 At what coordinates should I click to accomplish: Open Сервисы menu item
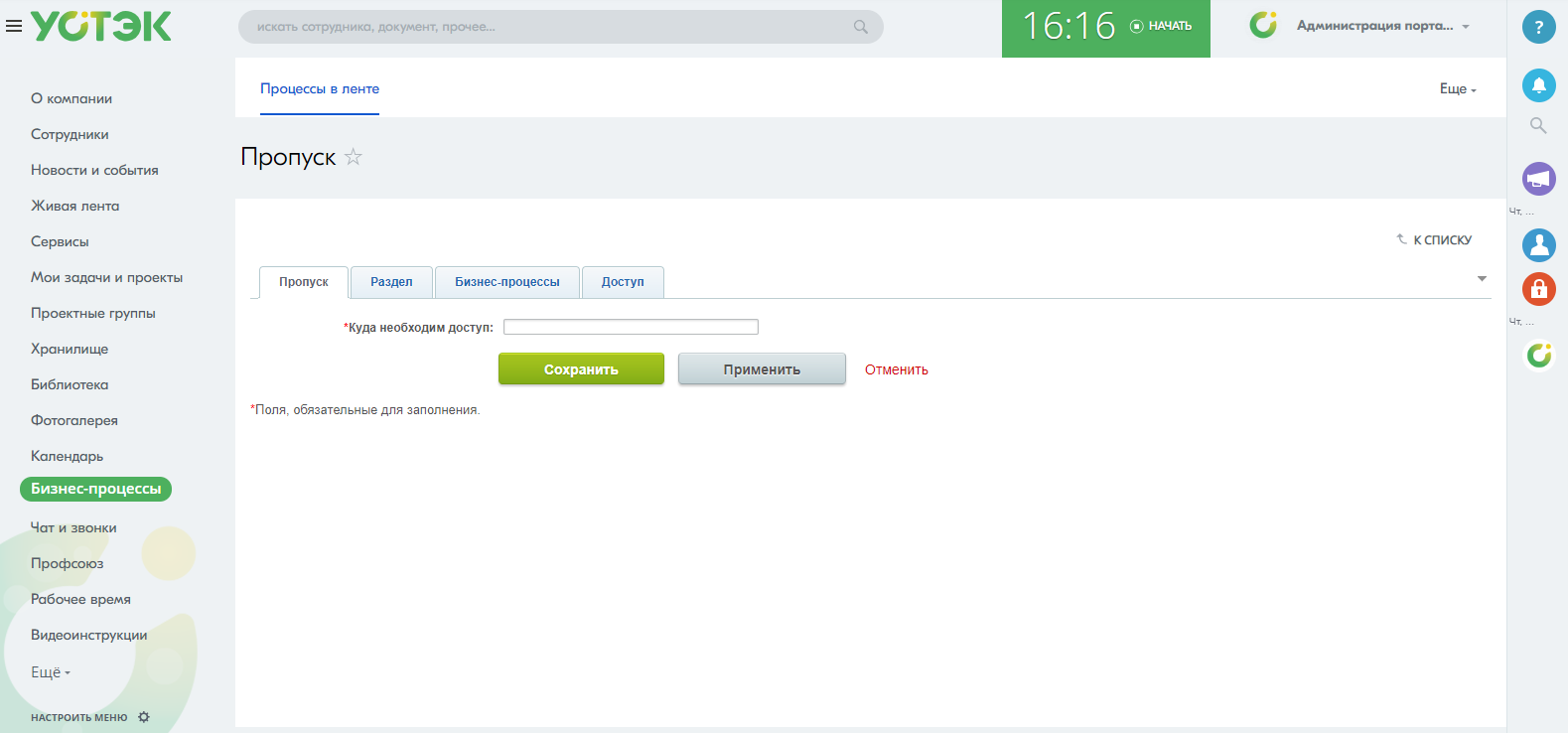[x=60, y=241]
